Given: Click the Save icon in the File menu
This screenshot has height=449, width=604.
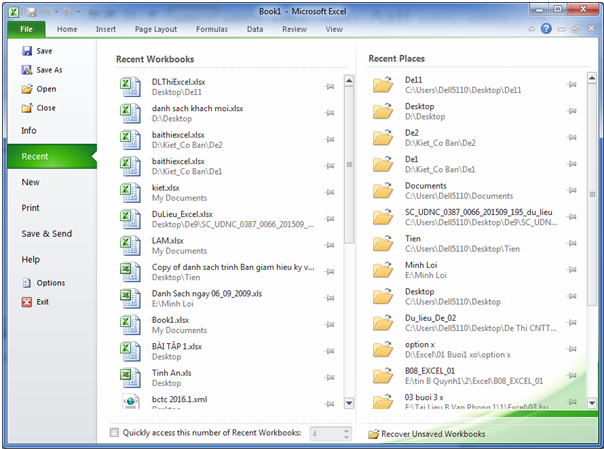Looking at the screenshot, I should [x=27, y=51].
